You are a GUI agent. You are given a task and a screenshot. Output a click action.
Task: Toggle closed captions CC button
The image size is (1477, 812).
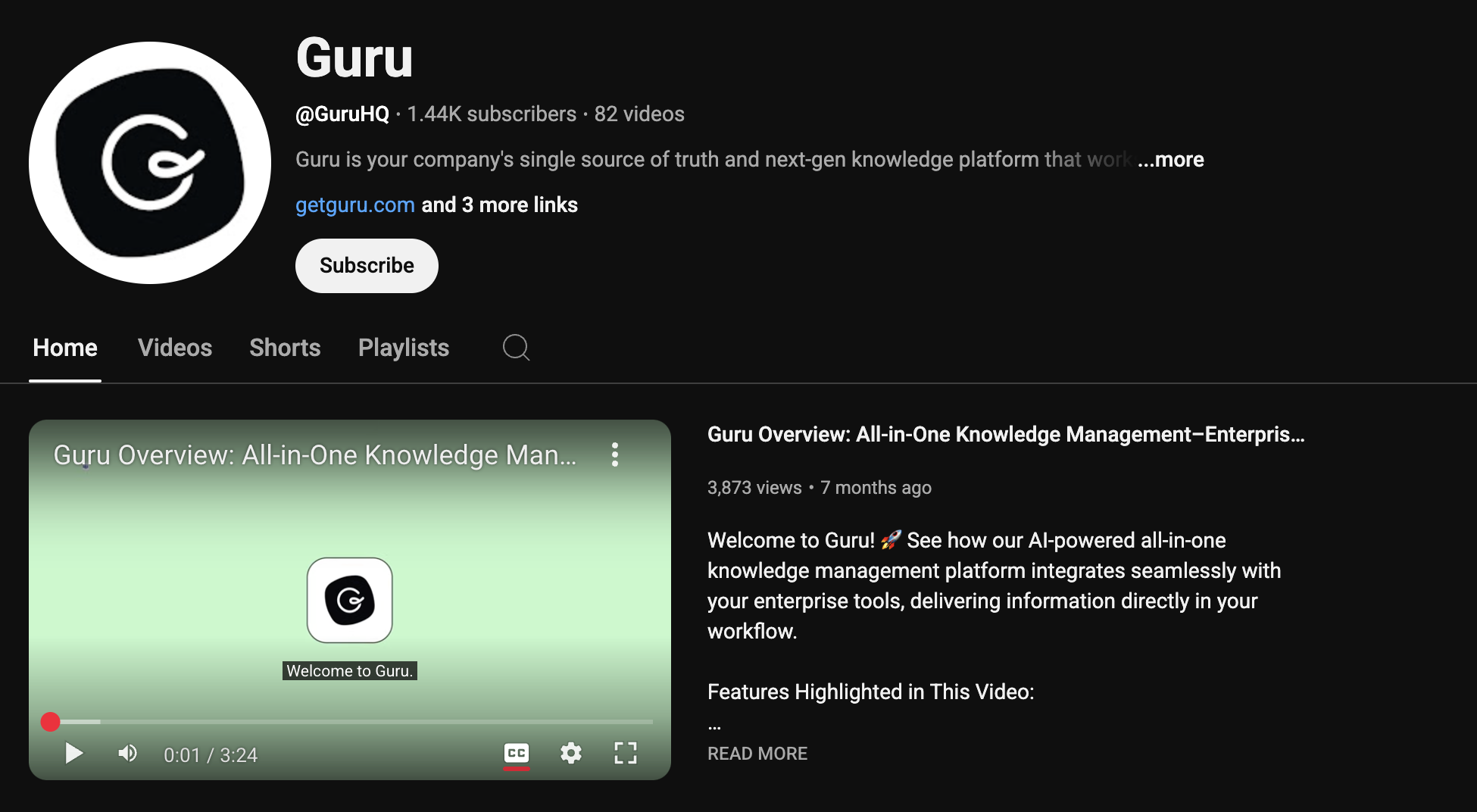click(517, 754)
